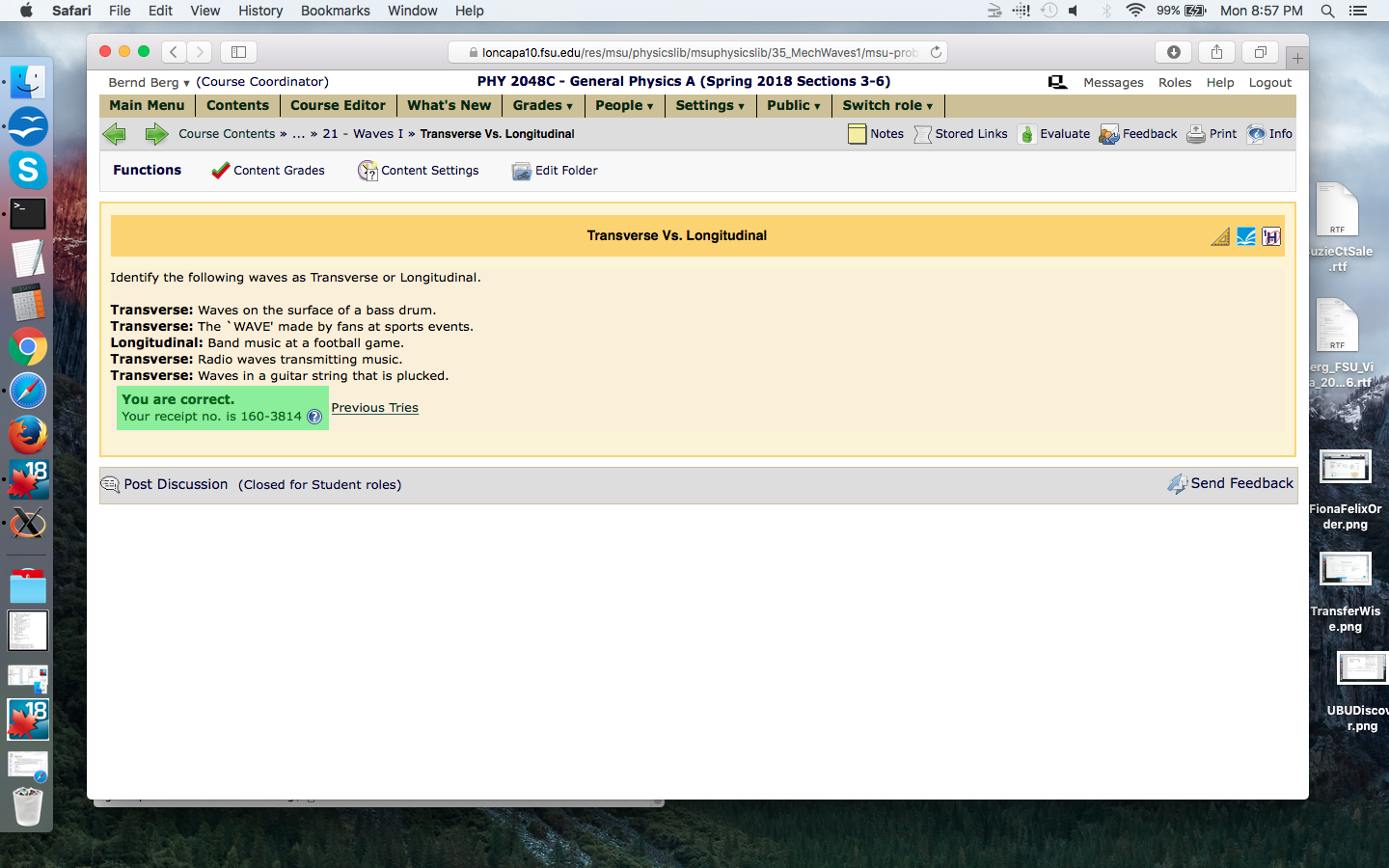Click Safari downloads button
Screen dimensions: 1389x868
pos(1174,52)
